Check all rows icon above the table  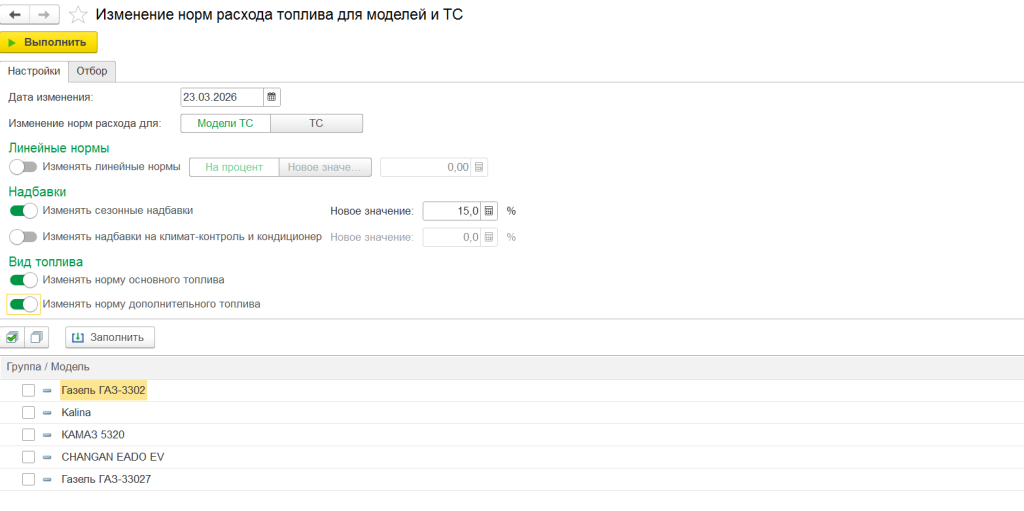click(13, 337)
